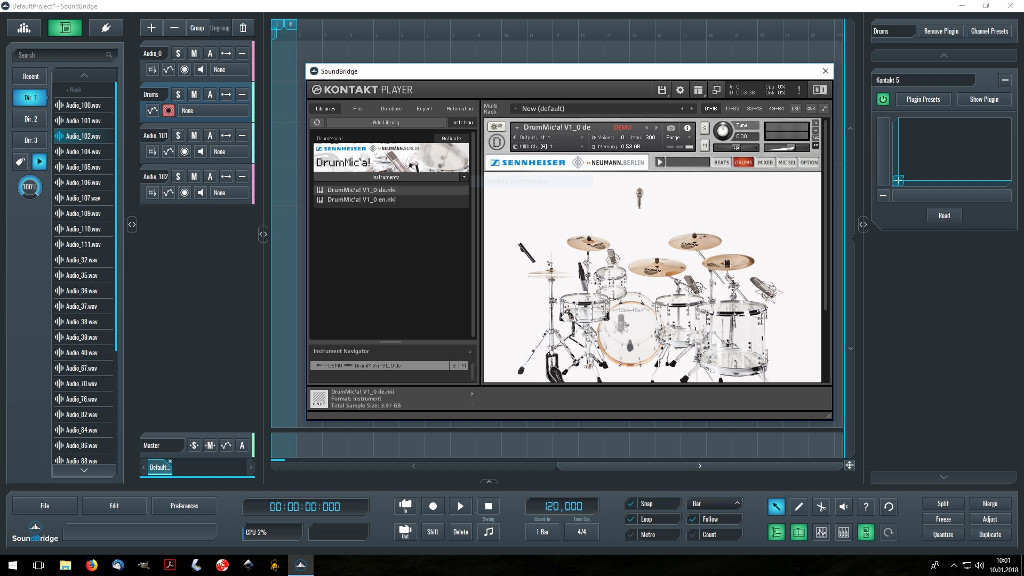Delete selected track with trash icon
Image resolution: width=1024 pixels, height=576 pixels.
[243, 28]
